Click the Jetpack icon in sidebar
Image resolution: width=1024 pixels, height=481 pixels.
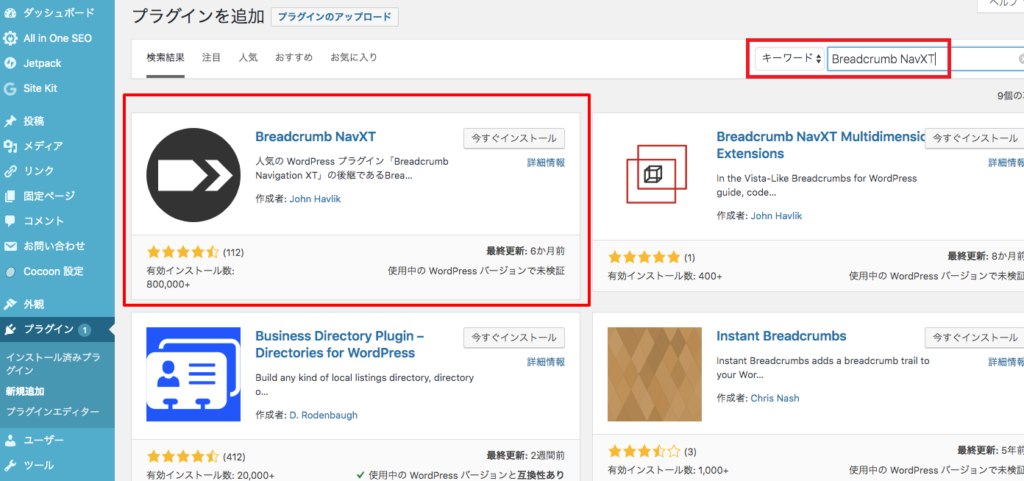10,63
